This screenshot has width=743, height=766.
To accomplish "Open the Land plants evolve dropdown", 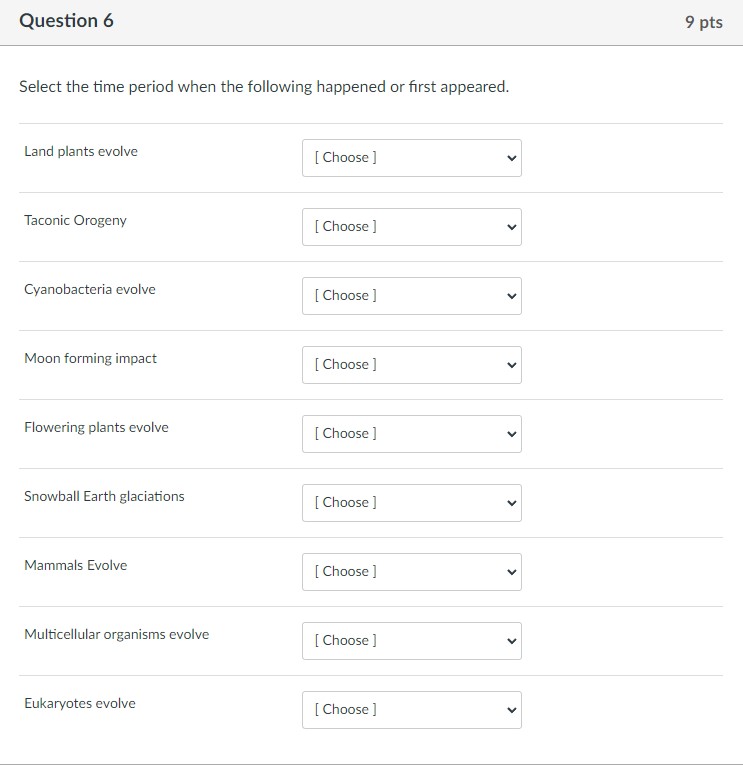I will [411, 158].
